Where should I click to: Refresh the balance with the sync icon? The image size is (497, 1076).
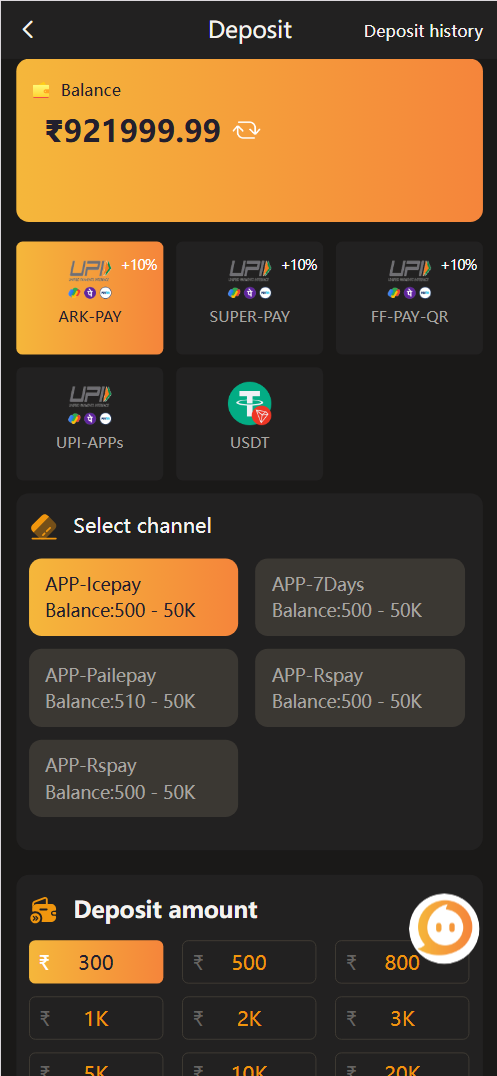coord(246,130)
